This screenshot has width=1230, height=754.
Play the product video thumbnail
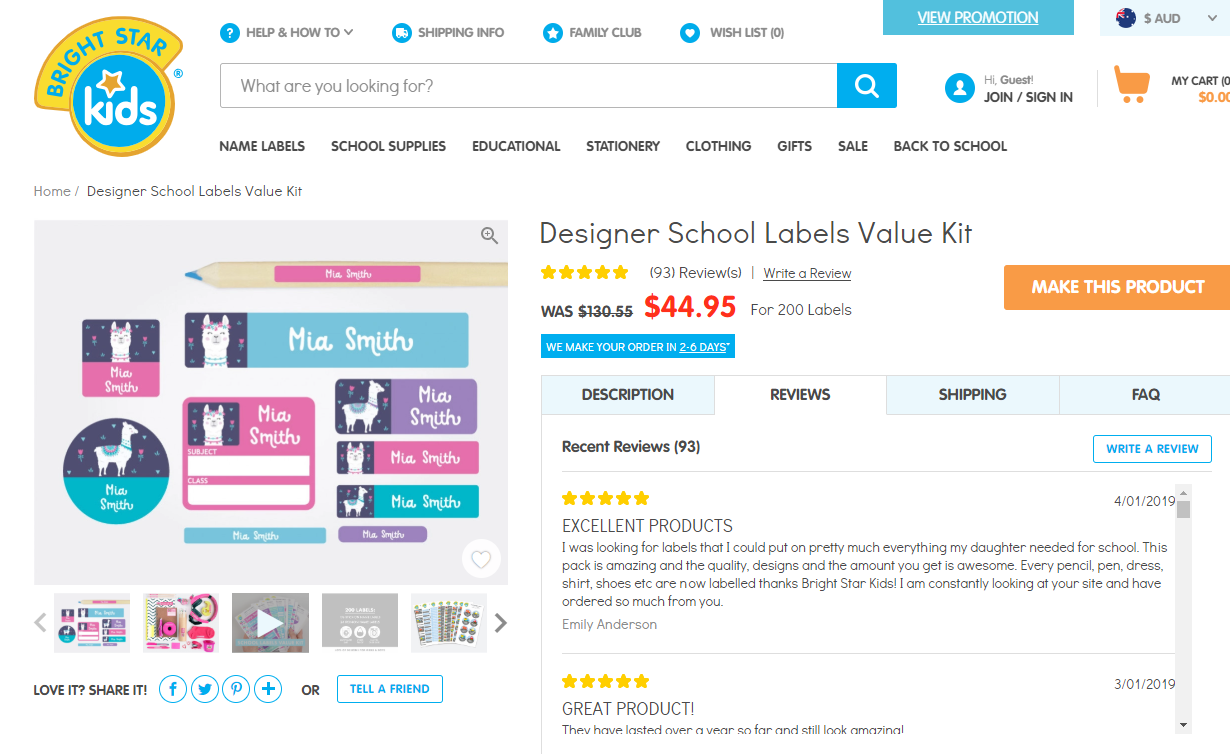coord(270,622)
